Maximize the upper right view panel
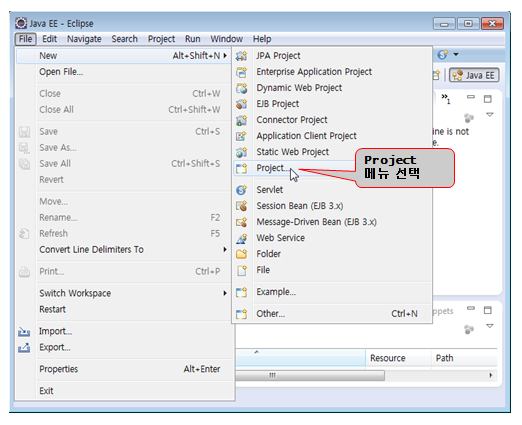The height and width of the screenshot is (425, 522). tap(488, 99)
